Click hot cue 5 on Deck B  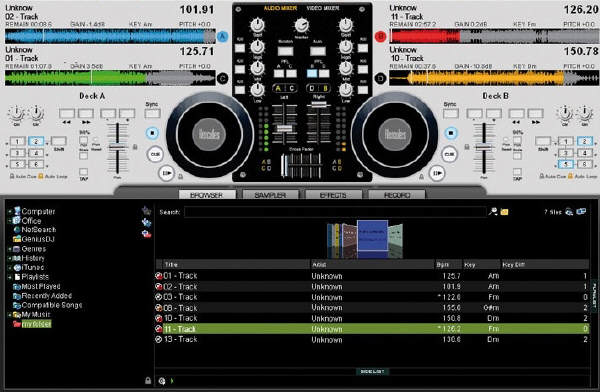tap(566, 164)
